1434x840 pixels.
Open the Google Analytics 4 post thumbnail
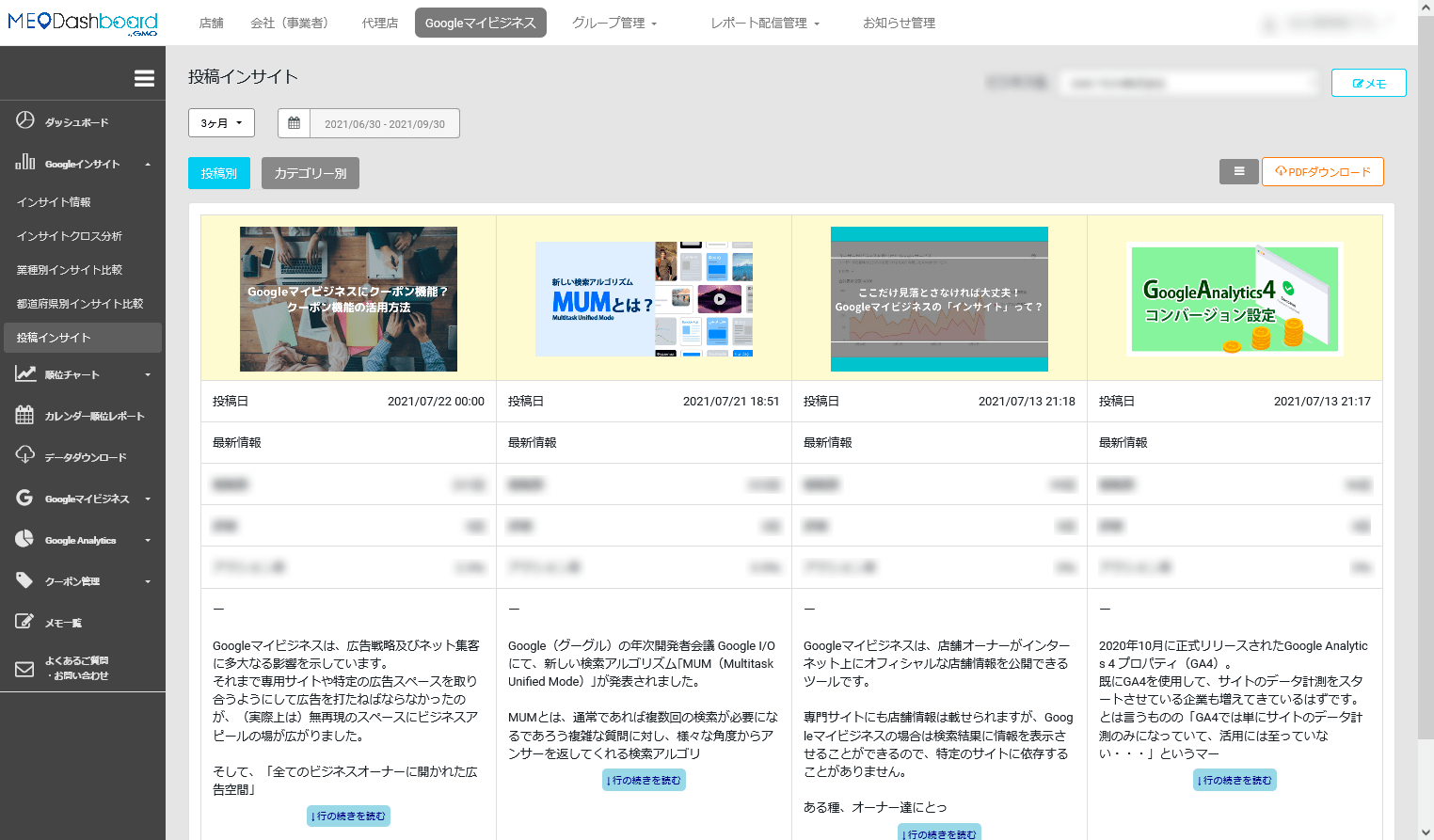1235,299
